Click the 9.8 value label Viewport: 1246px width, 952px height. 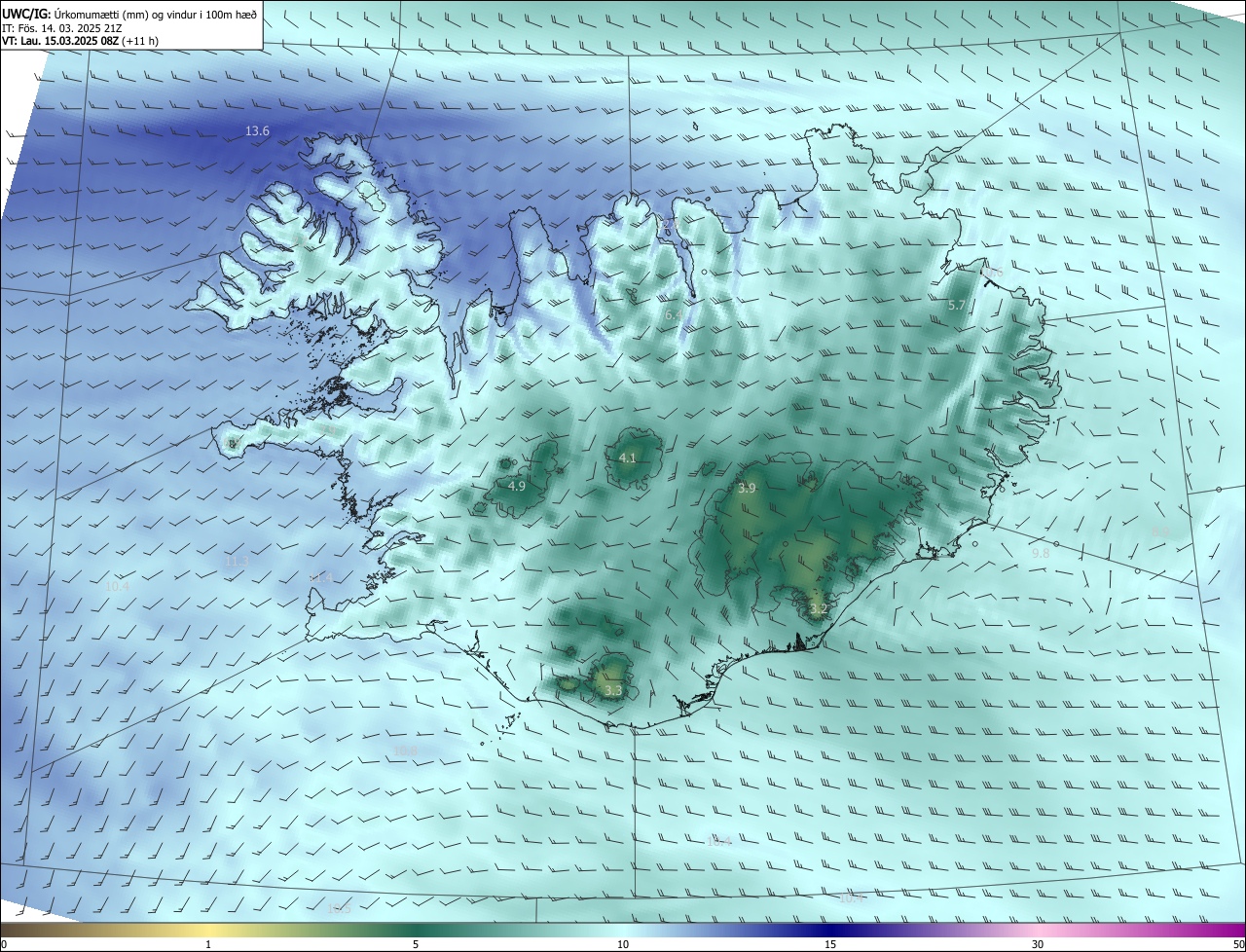point(1041,553)
